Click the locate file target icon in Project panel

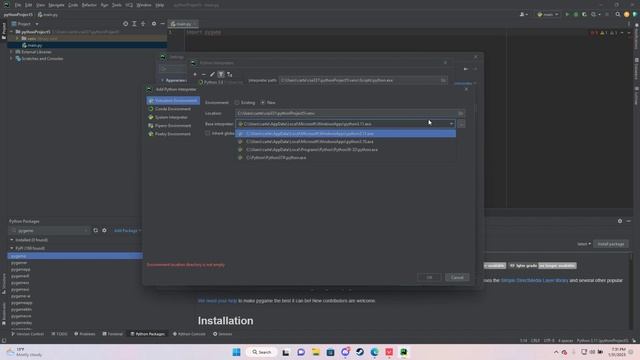tap(125, 24)
